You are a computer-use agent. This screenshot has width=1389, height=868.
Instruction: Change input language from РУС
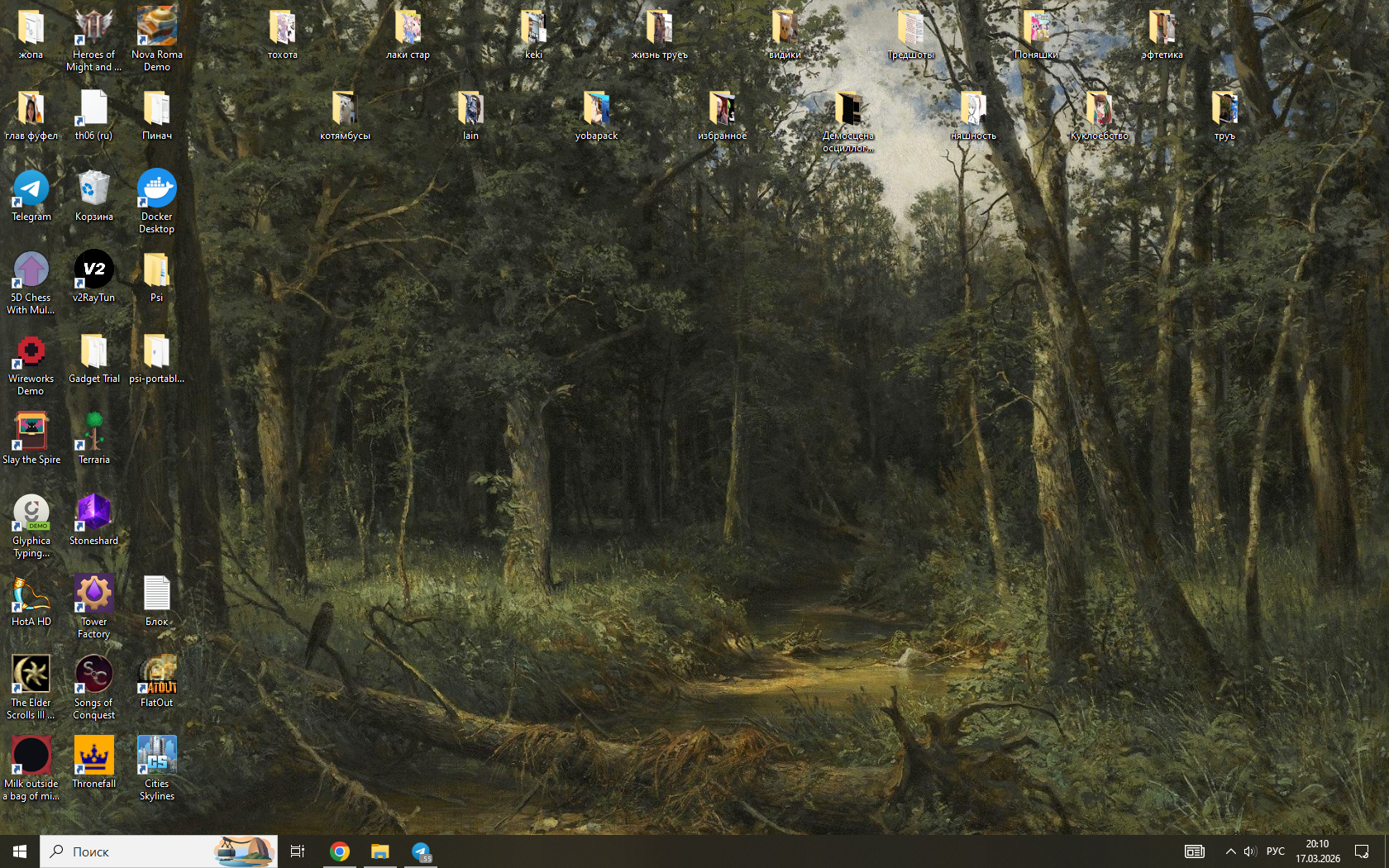[1276, 851]
